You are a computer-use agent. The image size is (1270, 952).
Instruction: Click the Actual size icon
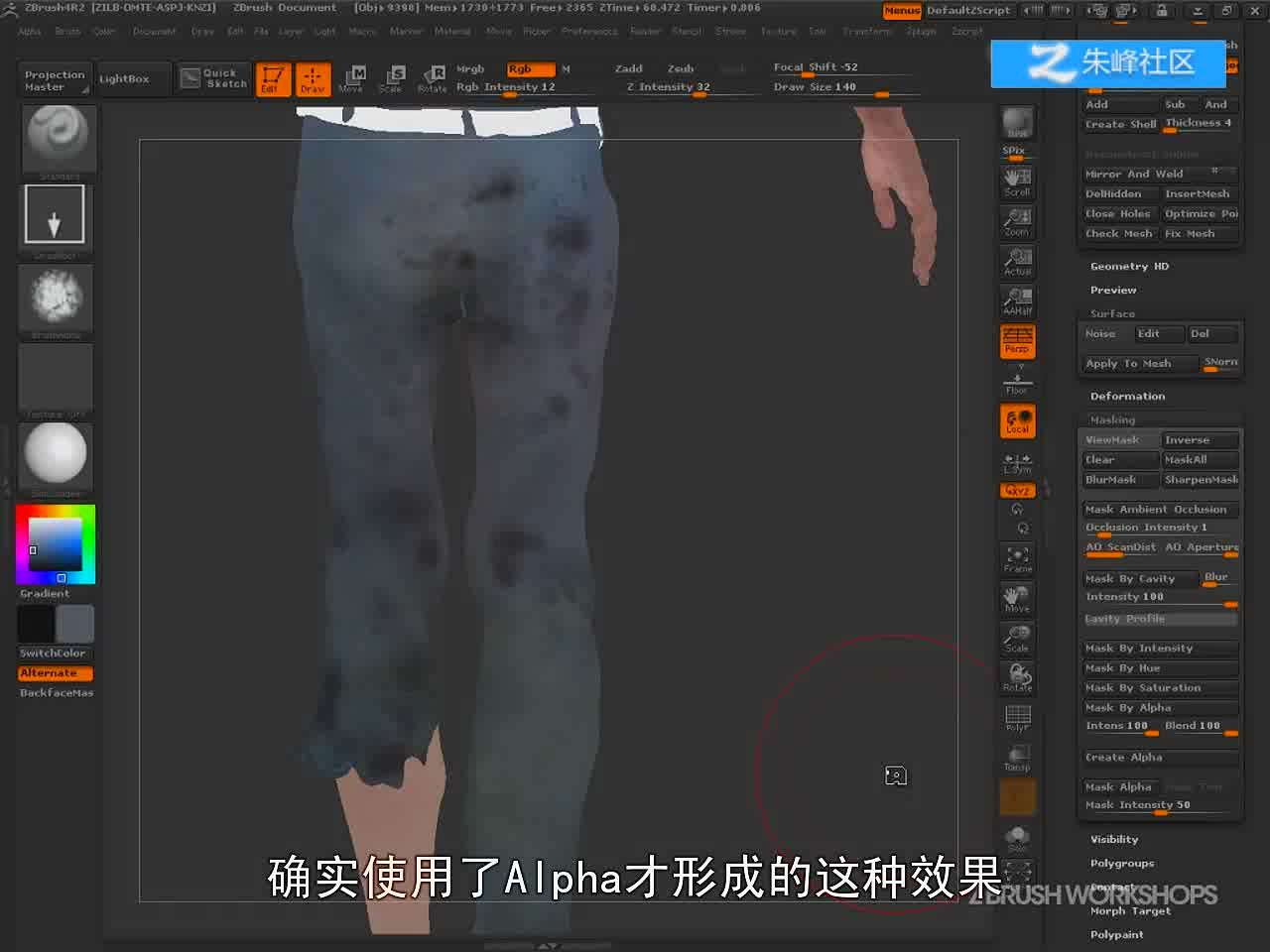click(x=1017, y=261)
